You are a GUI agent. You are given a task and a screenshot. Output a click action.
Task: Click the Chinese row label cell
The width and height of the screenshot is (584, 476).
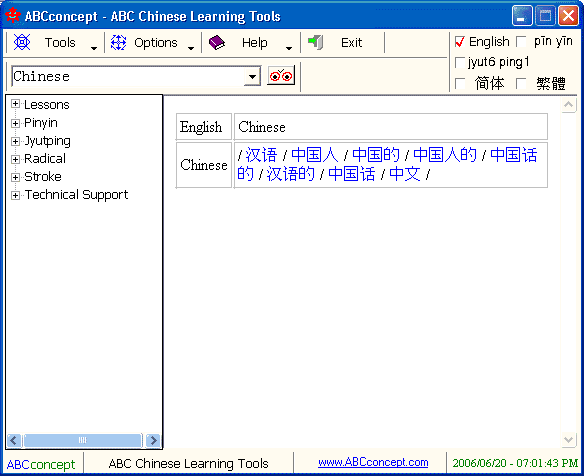(204, 165)
